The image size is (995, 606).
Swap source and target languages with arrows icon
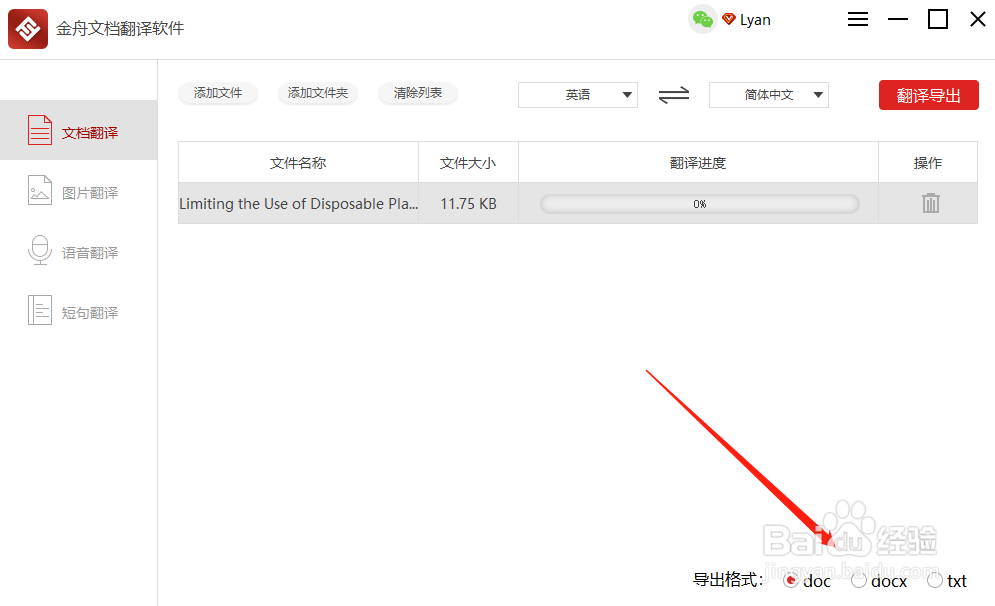click(673, 95)
